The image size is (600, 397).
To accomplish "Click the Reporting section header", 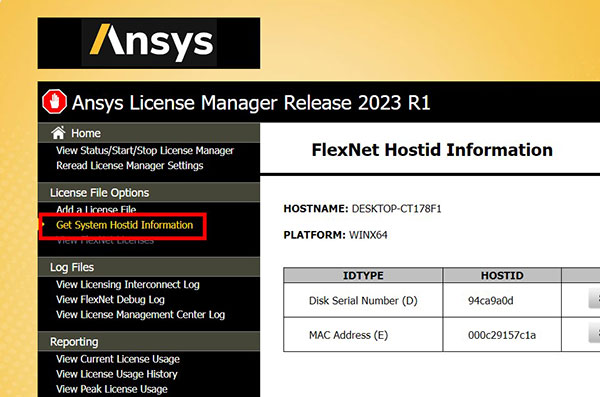I will coord(149,341).
